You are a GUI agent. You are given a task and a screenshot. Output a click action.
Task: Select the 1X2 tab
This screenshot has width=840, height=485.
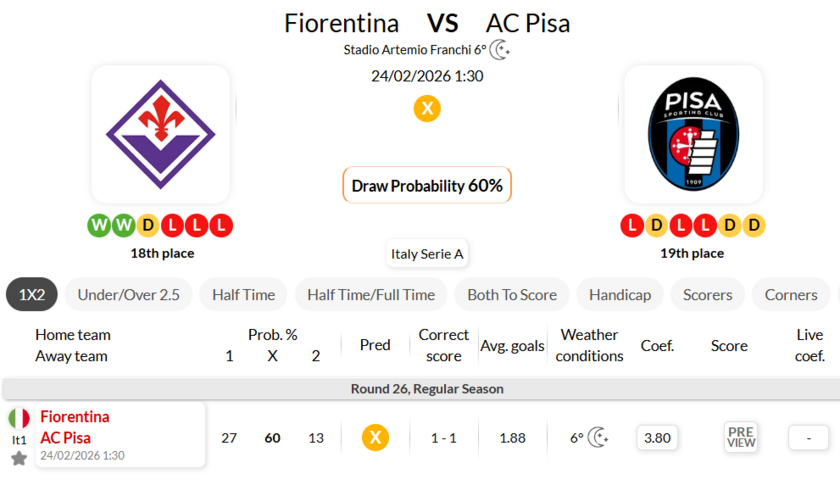[x=32, y=294]
